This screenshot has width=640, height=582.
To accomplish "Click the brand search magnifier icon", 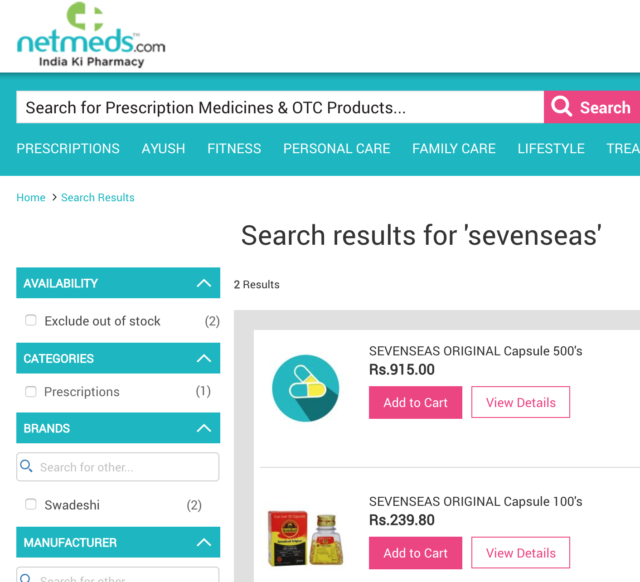I will 28,466.
